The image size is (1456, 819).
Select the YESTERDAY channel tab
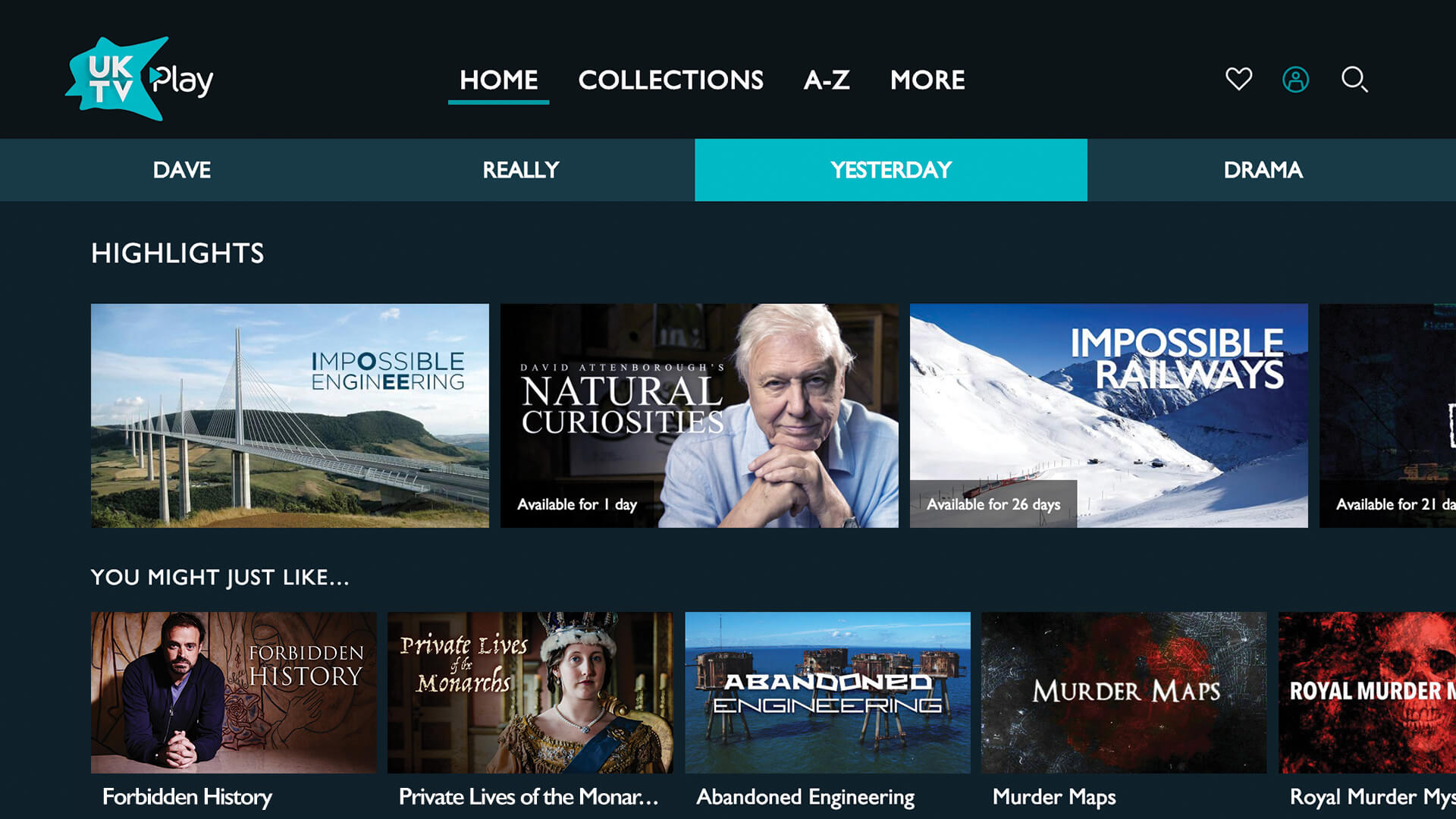891,170
